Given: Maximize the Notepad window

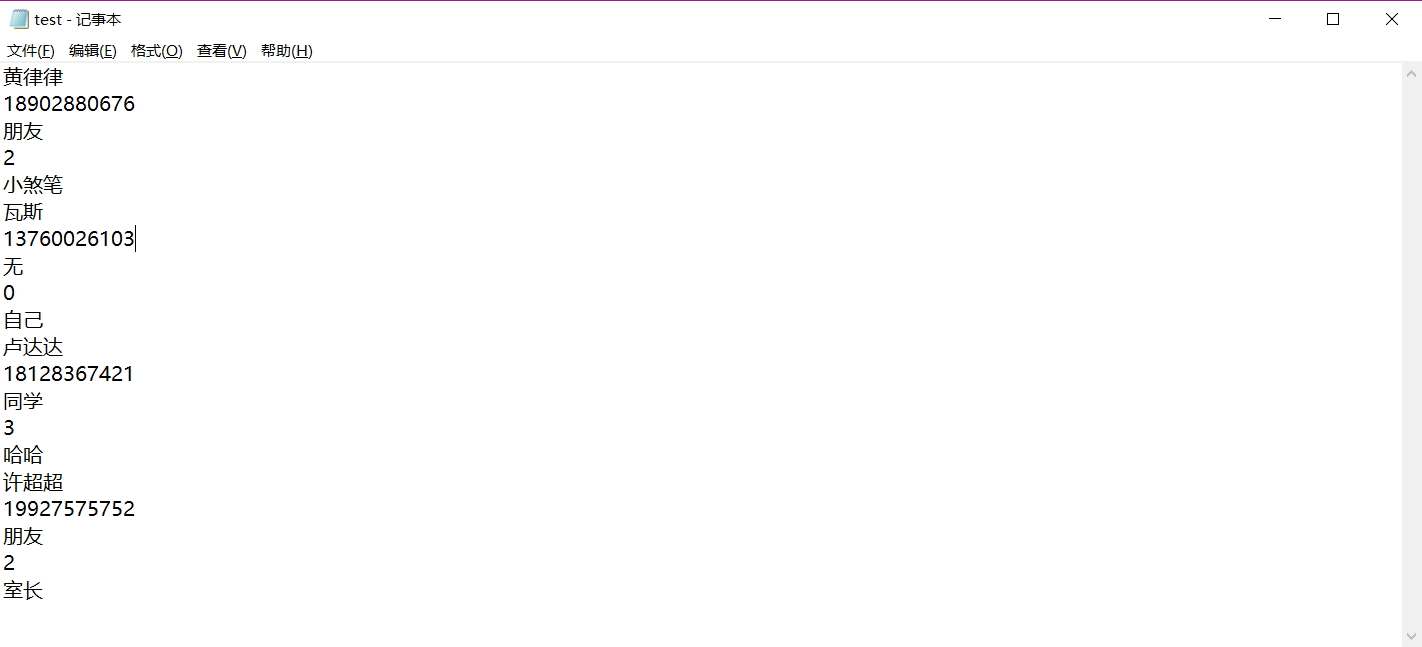Looking at the screenshot, I should (x=1333, y=19).
